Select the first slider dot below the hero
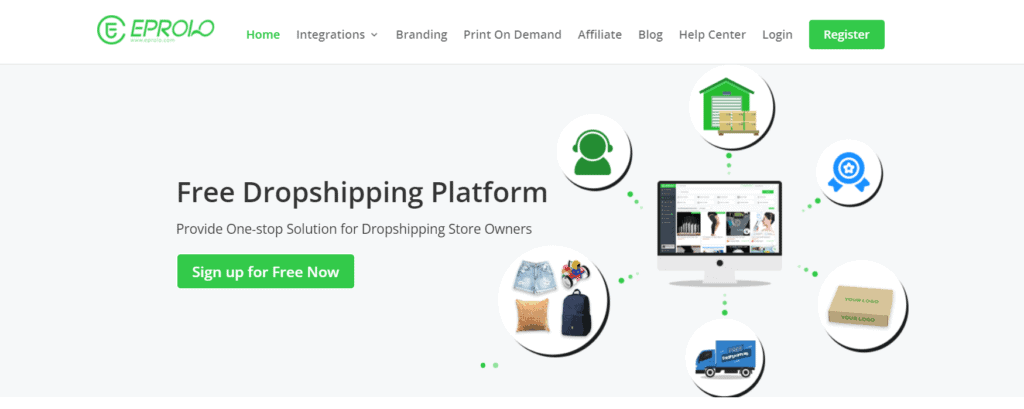The height and width of the screenshot is (409, 1024). click(483, 365)
